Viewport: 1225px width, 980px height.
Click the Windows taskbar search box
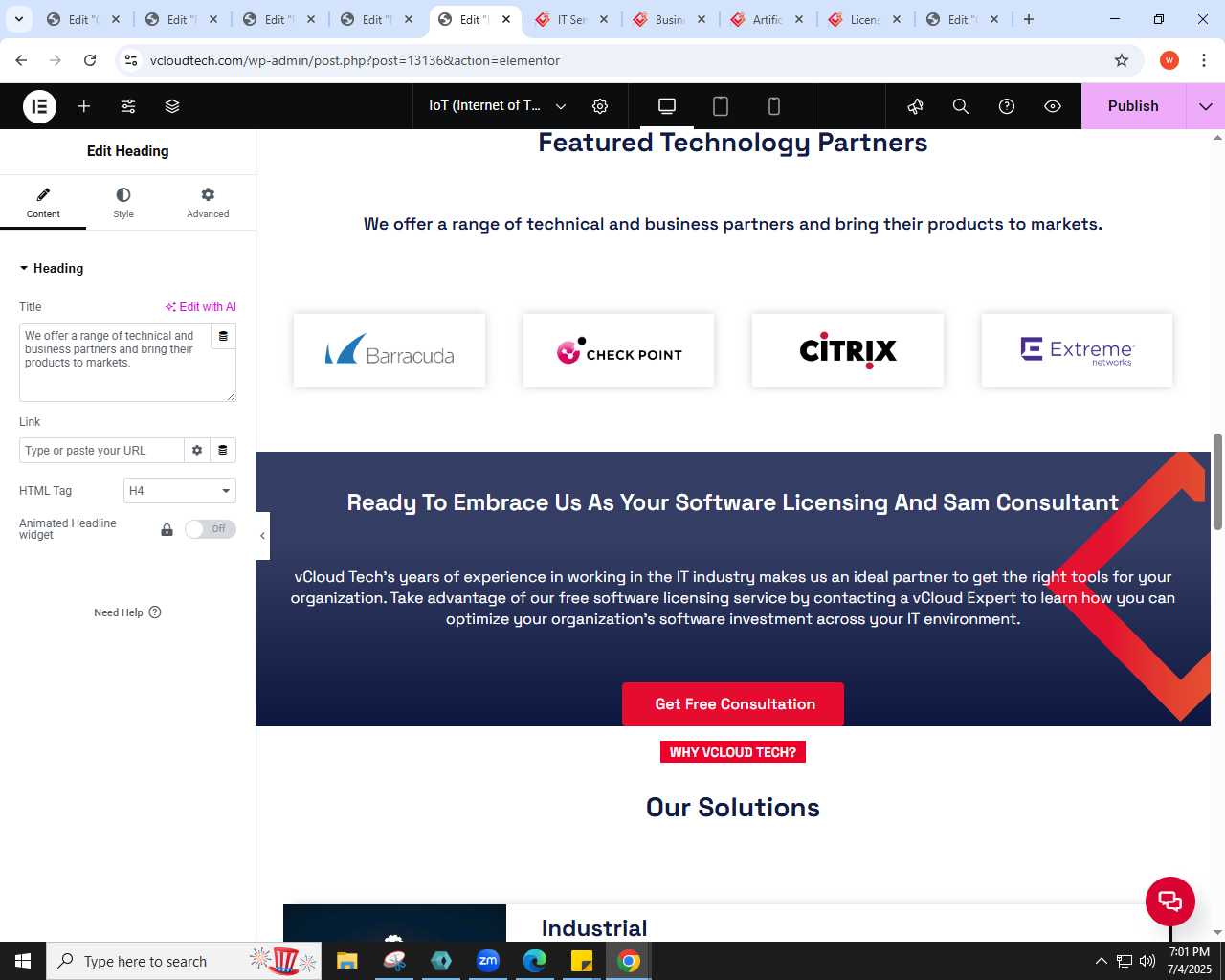184,961
